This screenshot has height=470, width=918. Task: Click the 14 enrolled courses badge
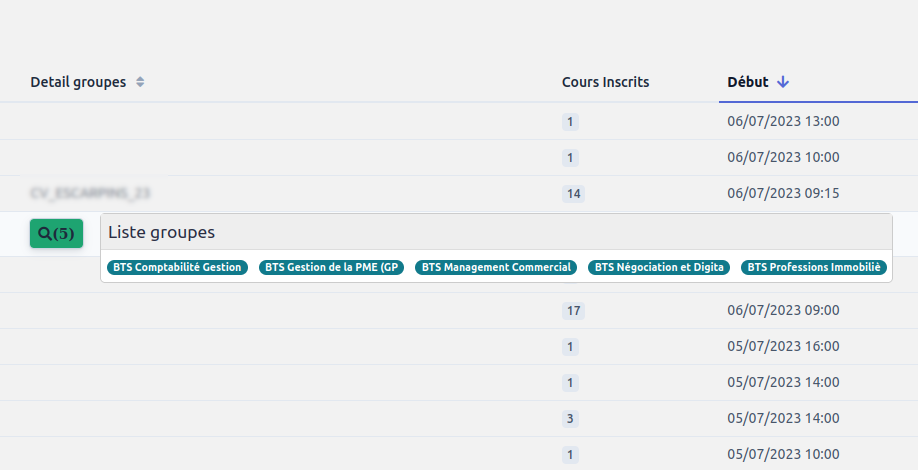573,194
